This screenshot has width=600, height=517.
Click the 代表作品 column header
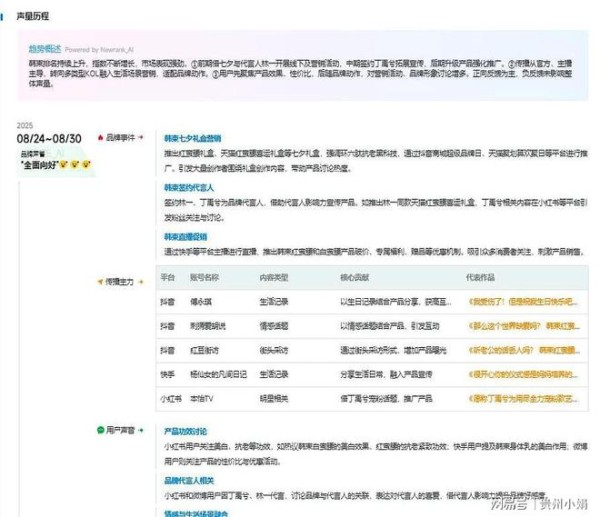point(481,277)
